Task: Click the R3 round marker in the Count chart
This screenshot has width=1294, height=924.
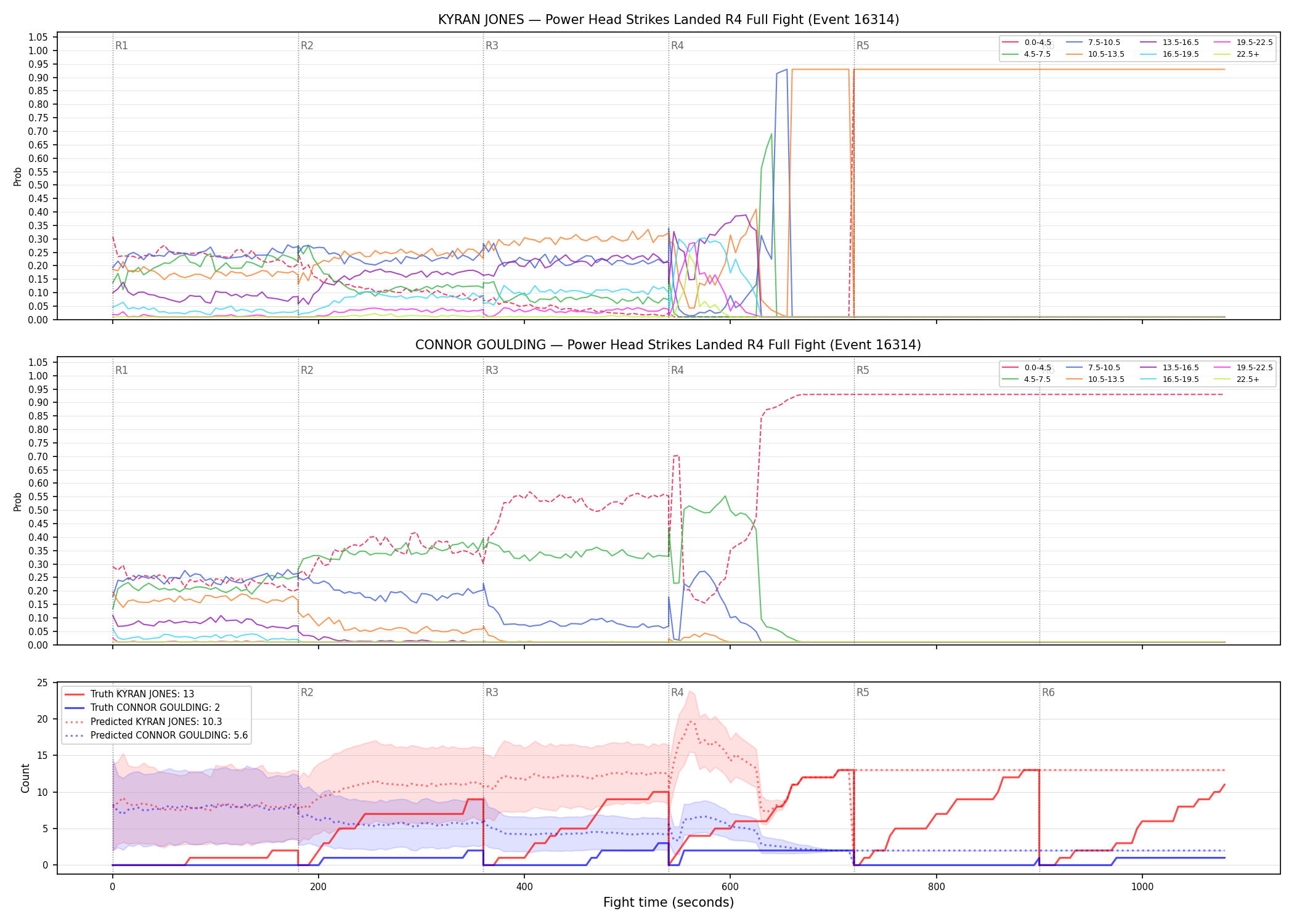Action: (492, 692)
